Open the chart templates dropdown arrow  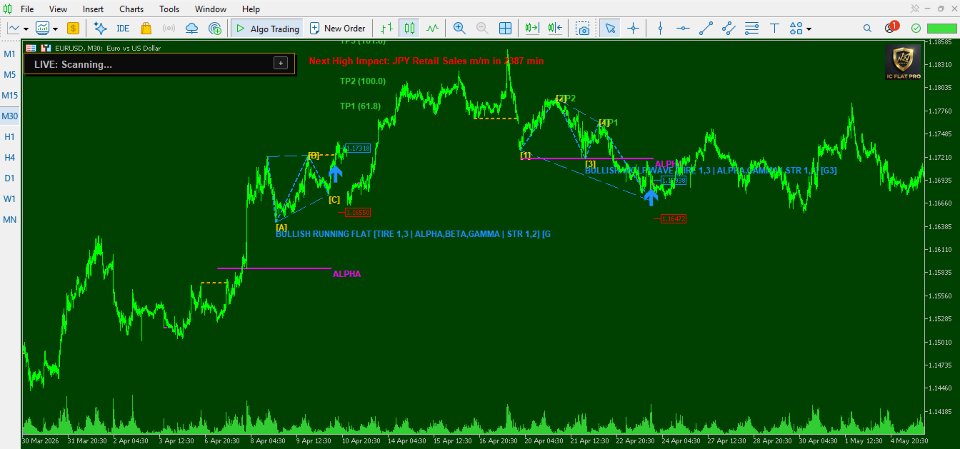coord(55,29)
